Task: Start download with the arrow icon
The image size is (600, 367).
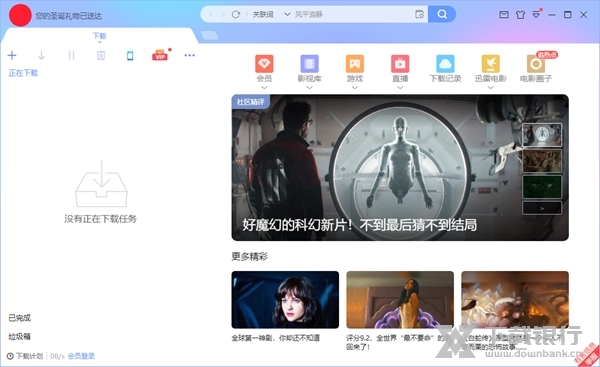Action: [x=41, y=55]
